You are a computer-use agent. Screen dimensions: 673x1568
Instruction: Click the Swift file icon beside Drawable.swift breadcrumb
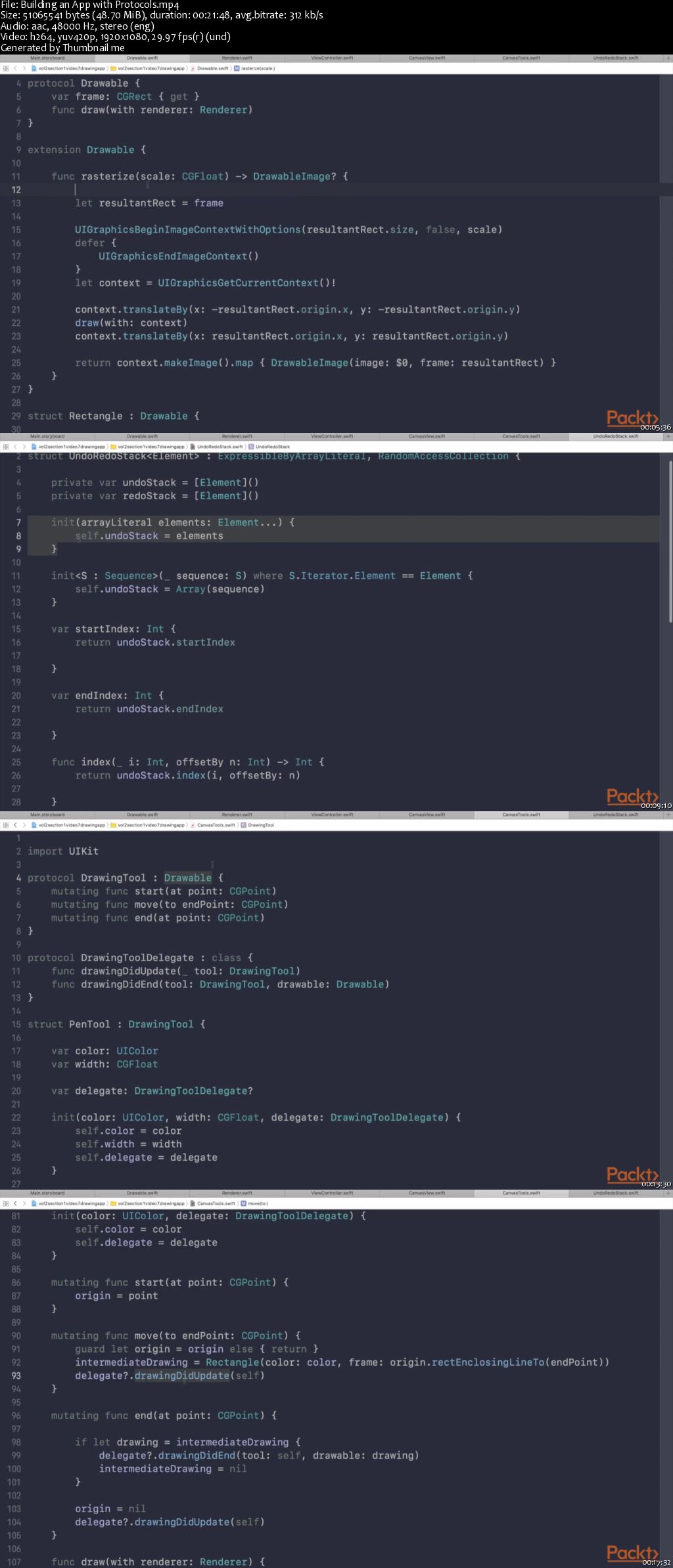193,68
